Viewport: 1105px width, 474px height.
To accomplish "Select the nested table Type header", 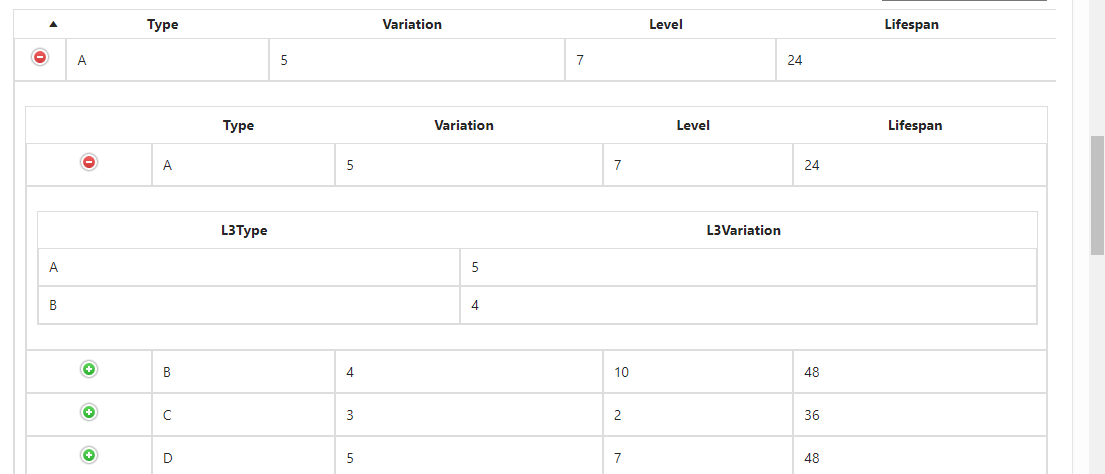I will tap(238, 125).
